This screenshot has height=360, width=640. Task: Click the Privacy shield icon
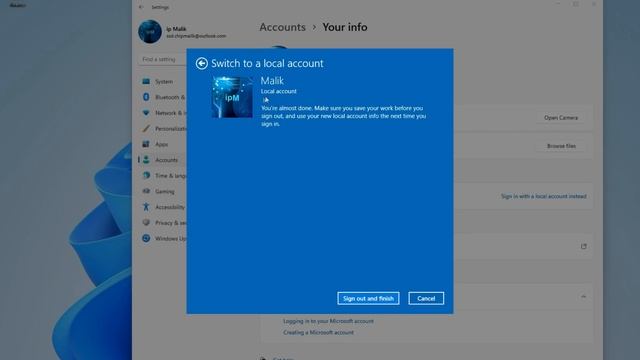point(146,222)
